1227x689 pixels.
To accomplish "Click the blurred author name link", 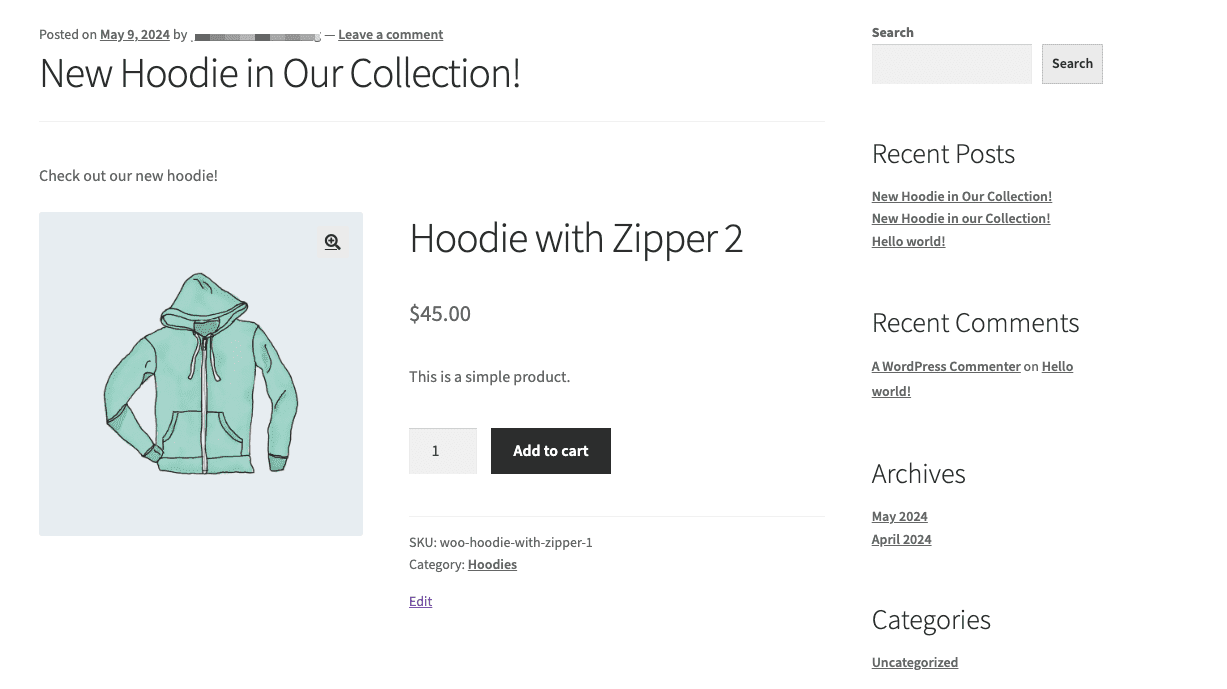I will (256, 34).
